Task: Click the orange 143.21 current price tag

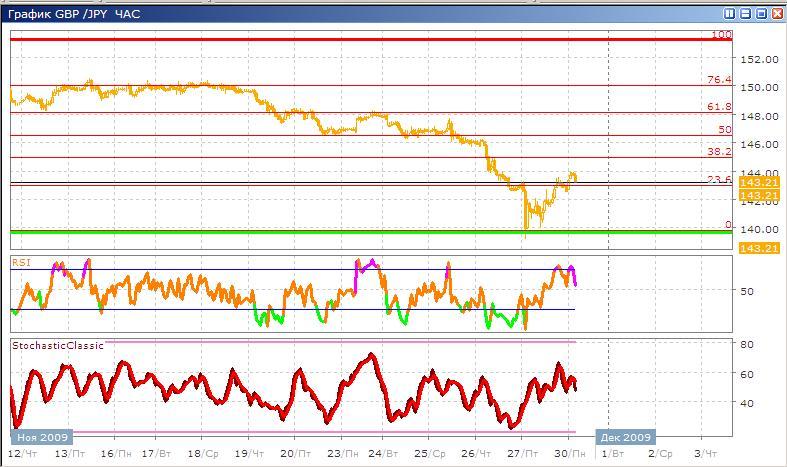Action: 759,183
